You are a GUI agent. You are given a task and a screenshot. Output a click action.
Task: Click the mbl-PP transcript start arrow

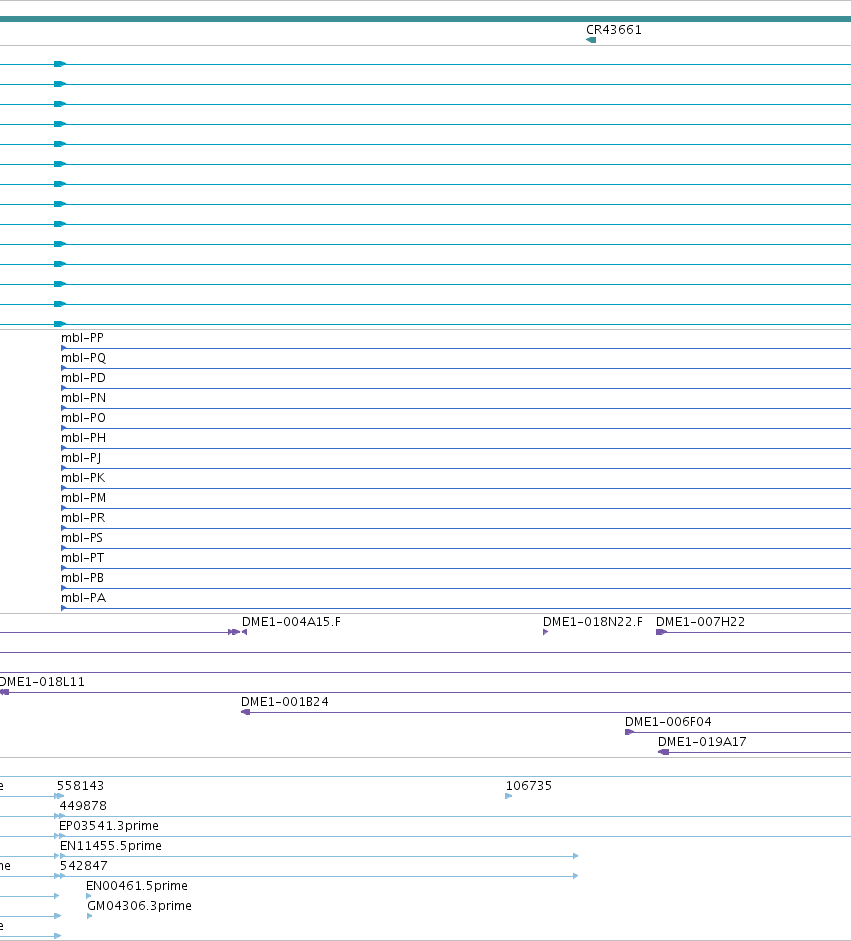(x=64, y=348)
